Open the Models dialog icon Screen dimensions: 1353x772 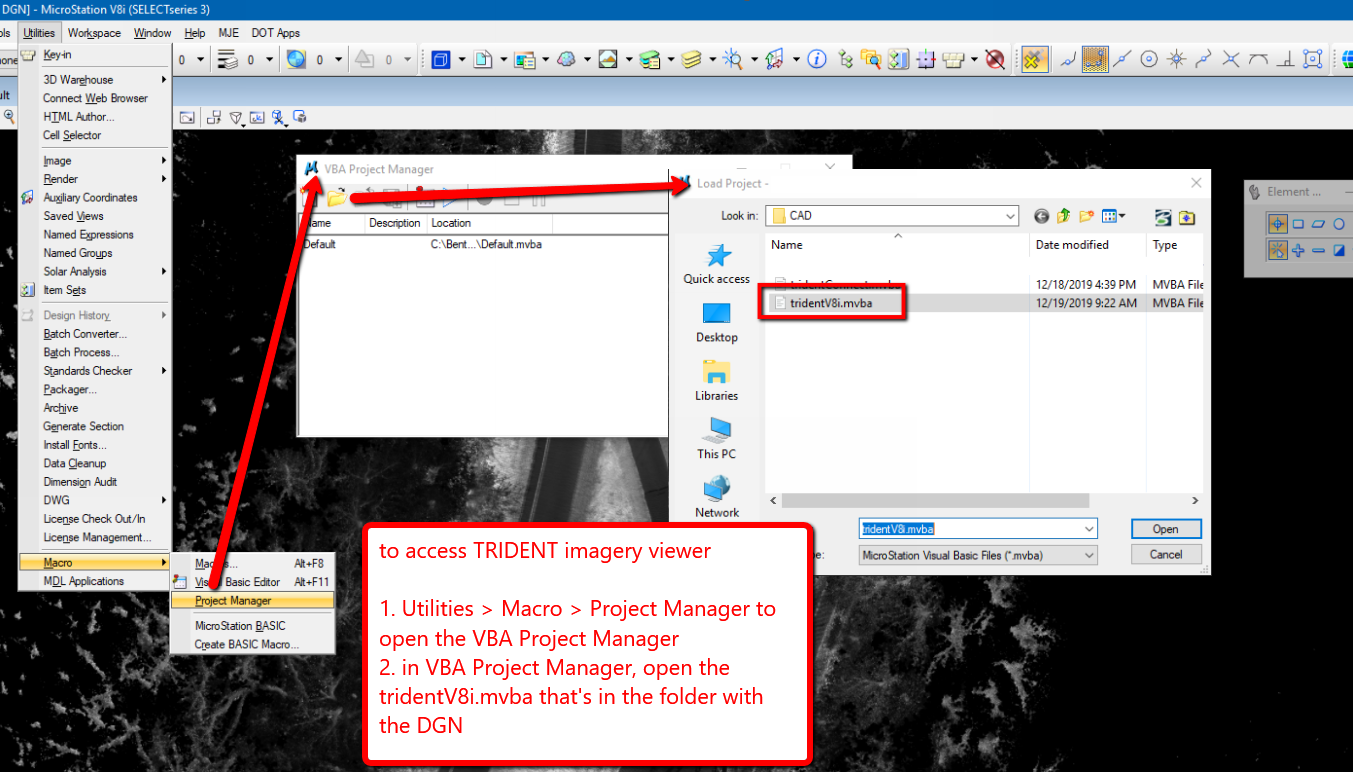tap(442, 60)
